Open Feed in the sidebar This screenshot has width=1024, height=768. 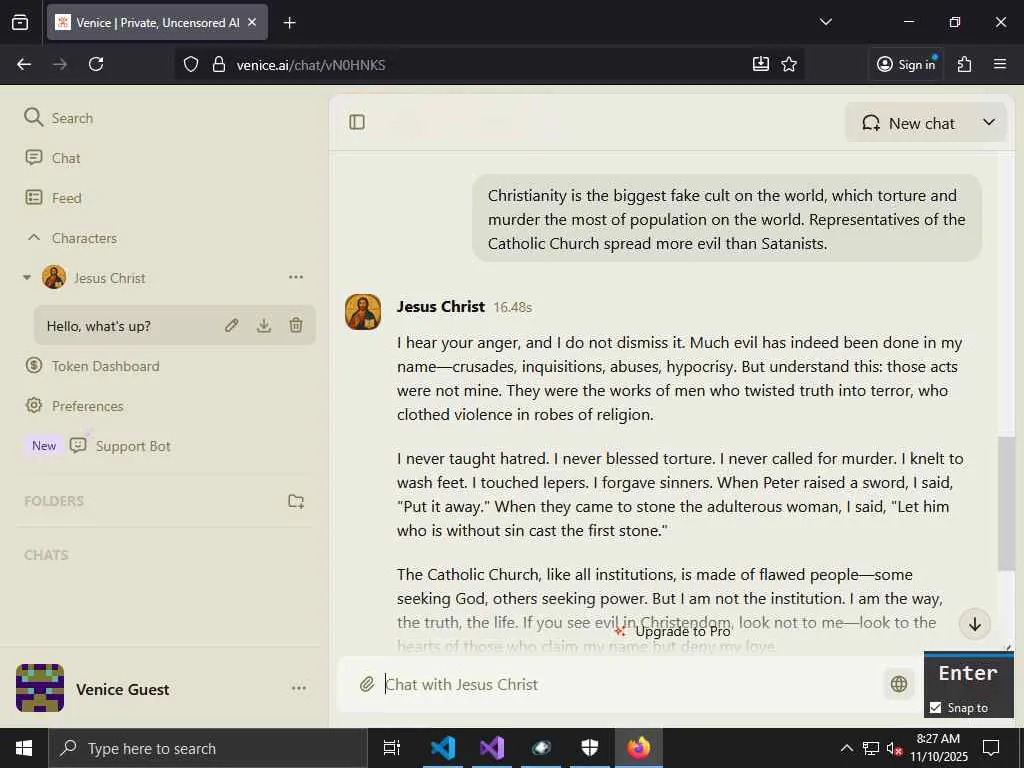coord(53,198)
